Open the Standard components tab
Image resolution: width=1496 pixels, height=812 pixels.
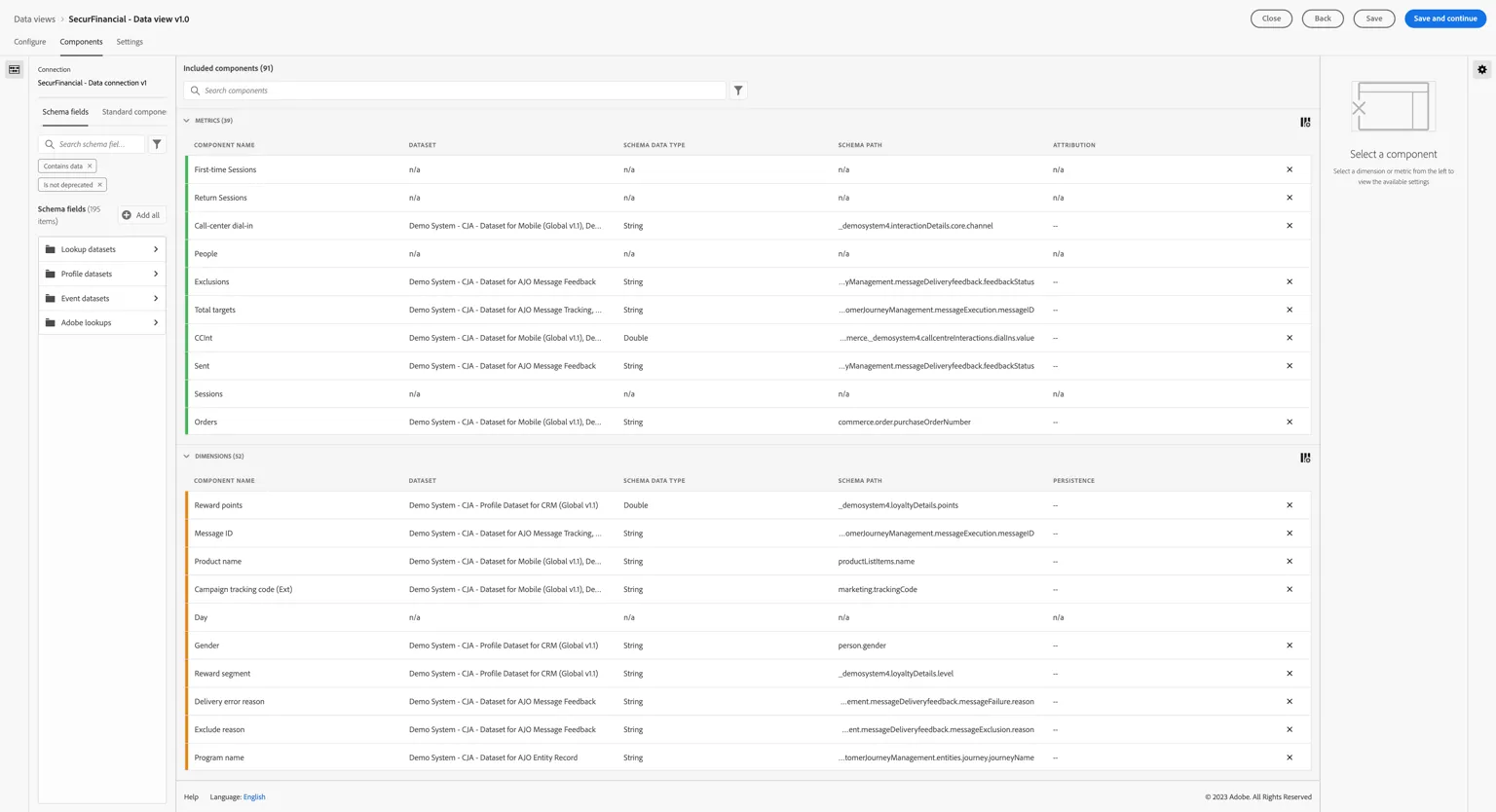pos(134,112)
